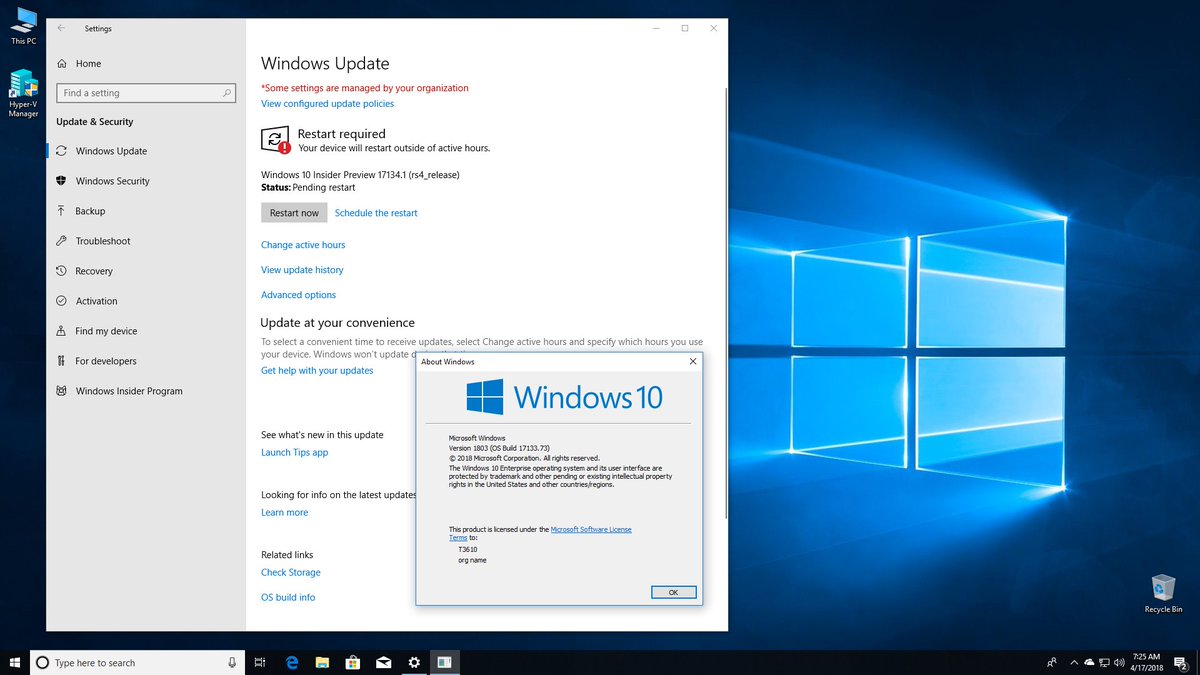Image resolution: width=1200 pixels, height=675 pixels.
Task: Click the taskbar clock and date
Action: click(x=1147, y=662)
